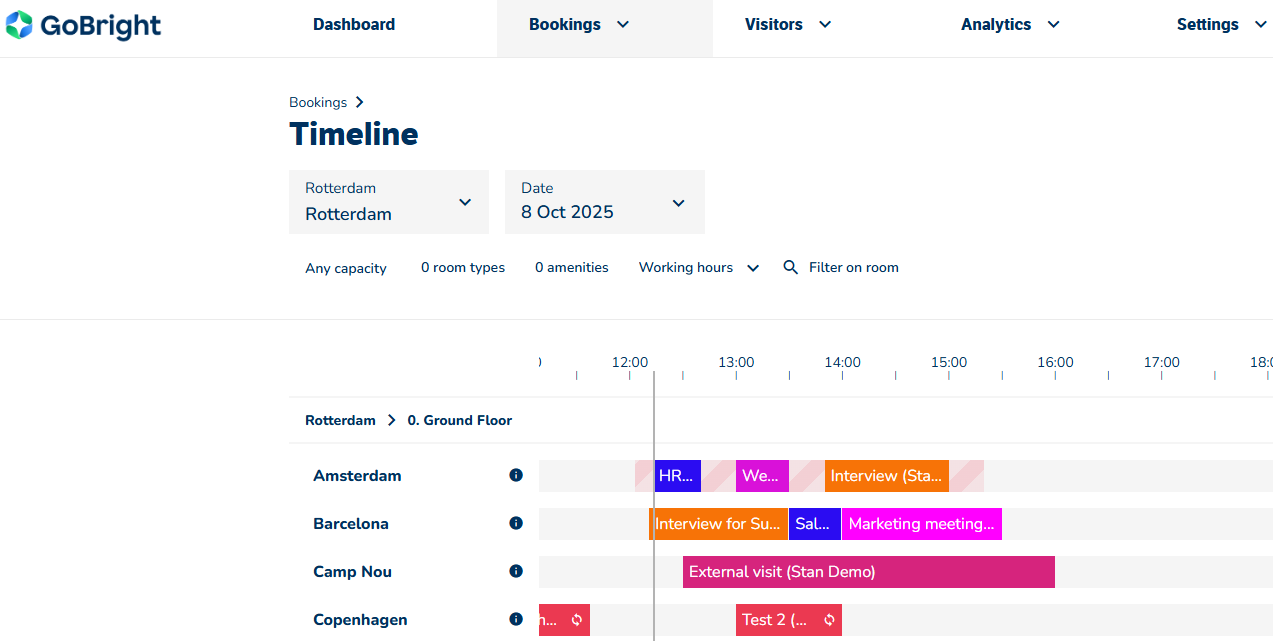
Task: Click the Filter on room search icon
Action: pos(790,268)
